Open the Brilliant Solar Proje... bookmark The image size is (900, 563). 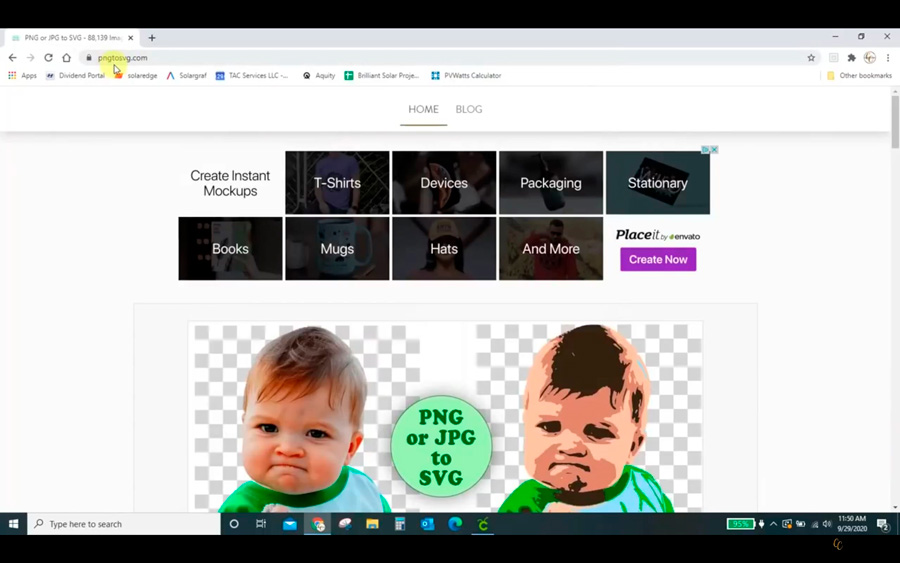[382, 75]
